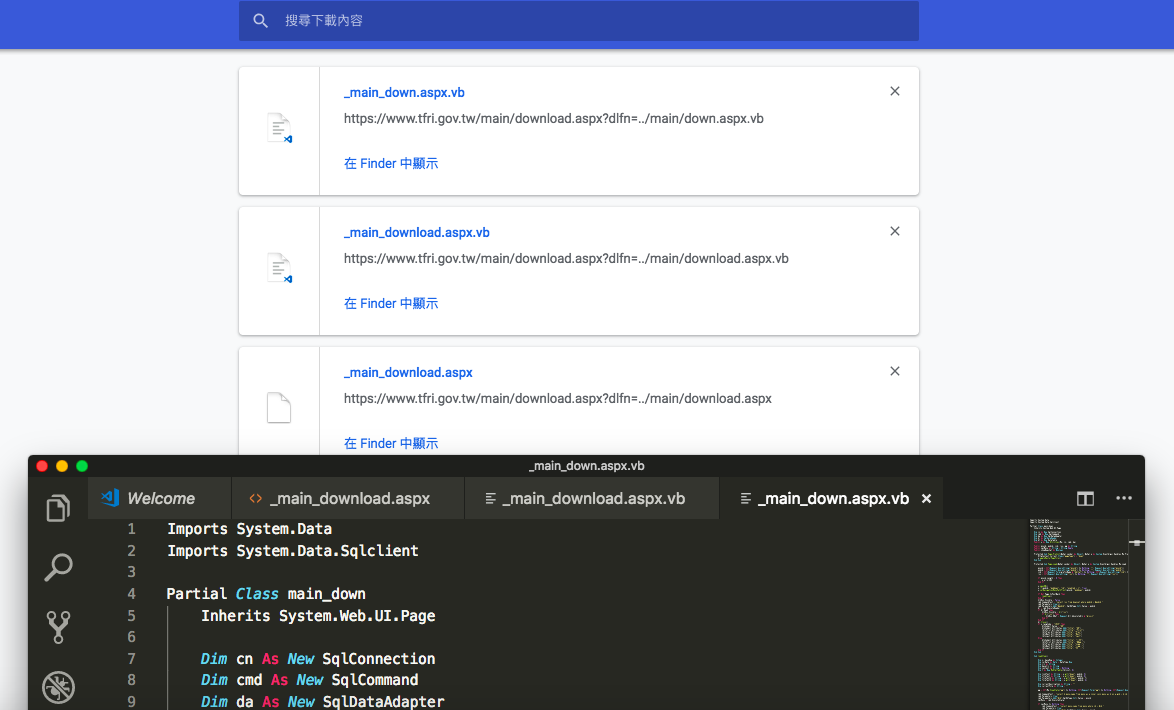Open Explorer in VS Code activity bar
The image size is (1174, 710).
pyautogui.click(x=58, y=508)
